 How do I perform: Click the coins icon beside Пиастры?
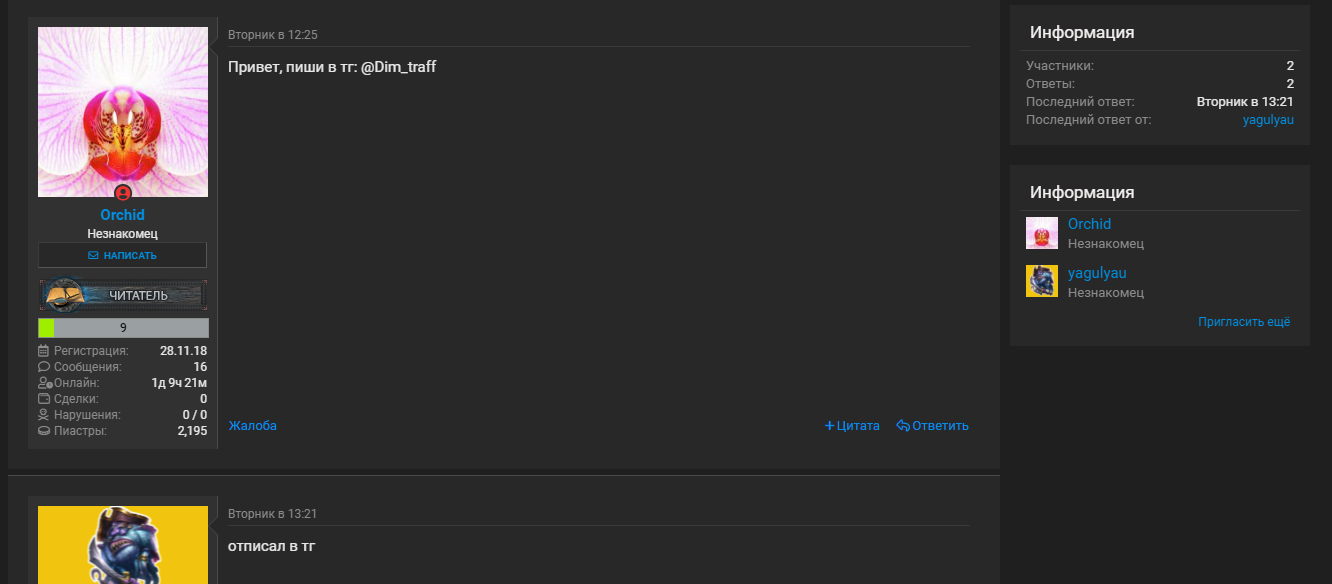44,431
